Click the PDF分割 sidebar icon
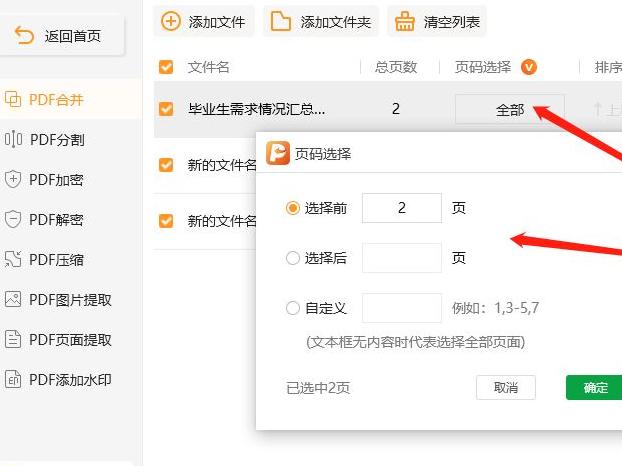Image resolution: width=622 pixels, height=466 pixels. click(x=13, y=139)
